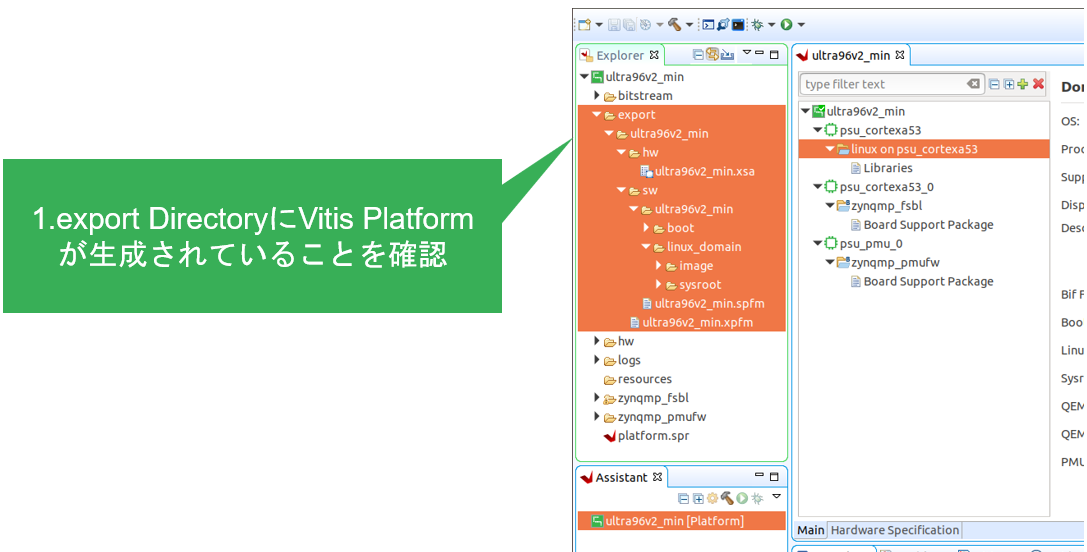Collapse the linux_domain folder
This screenshot has height=552, width=1087.
tap(647, 247)
